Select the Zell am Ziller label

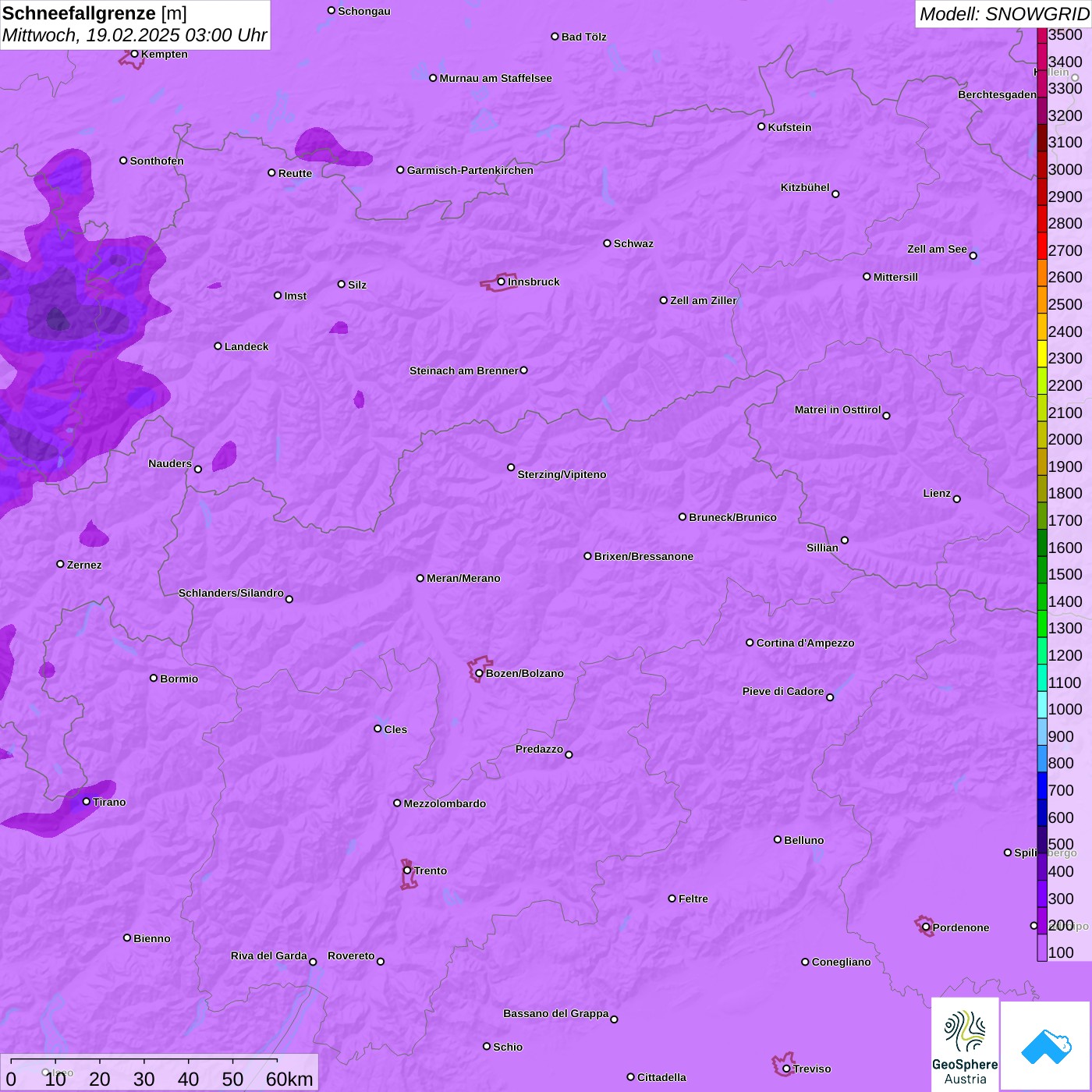tap(704, 300)
